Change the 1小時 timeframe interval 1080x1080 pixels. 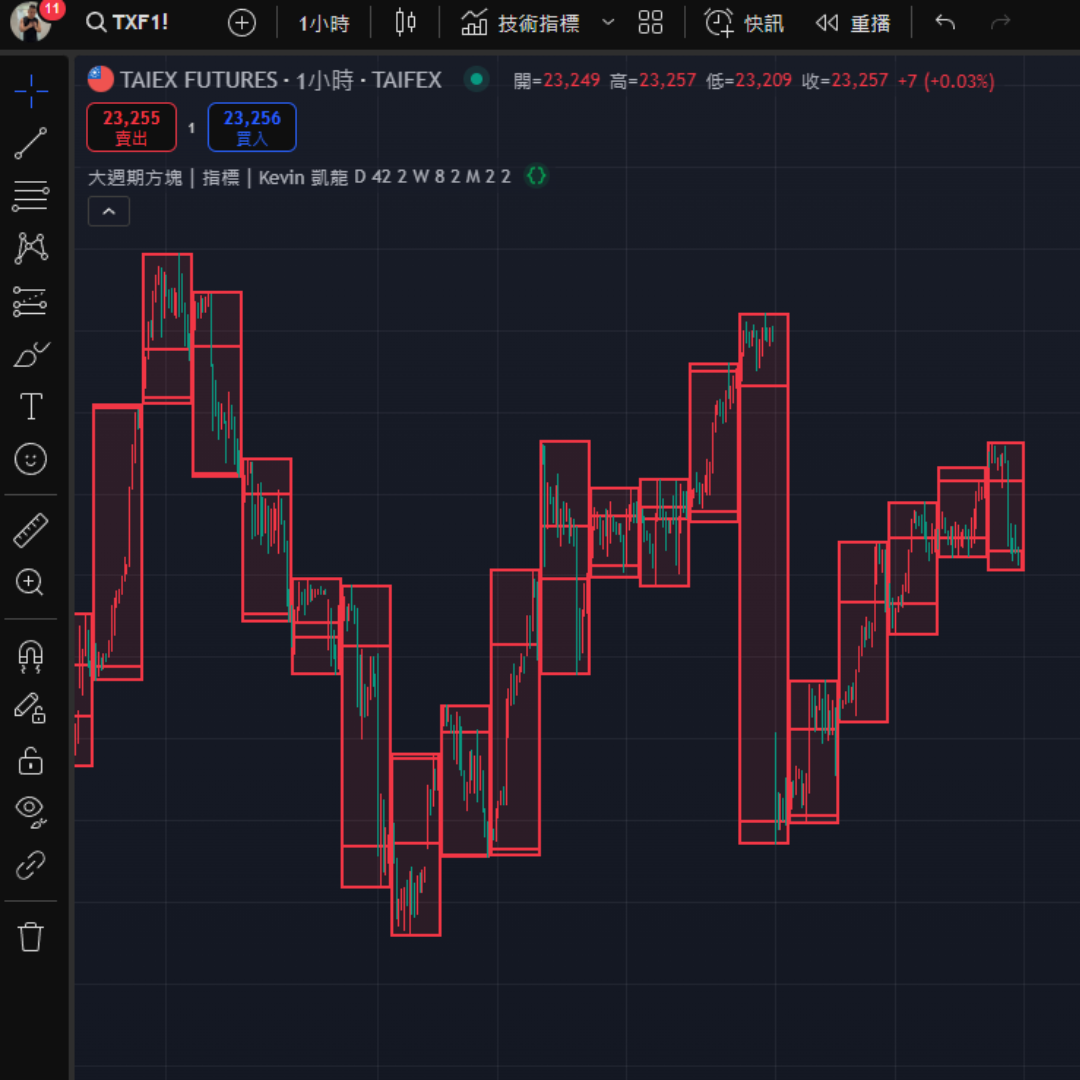click(324, 23)
